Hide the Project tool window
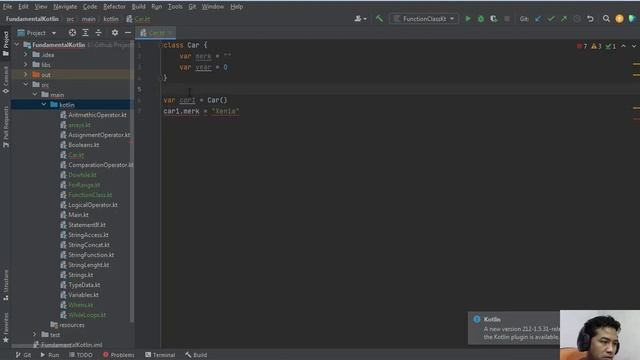640x360 pixels. [x=128, y=33]
